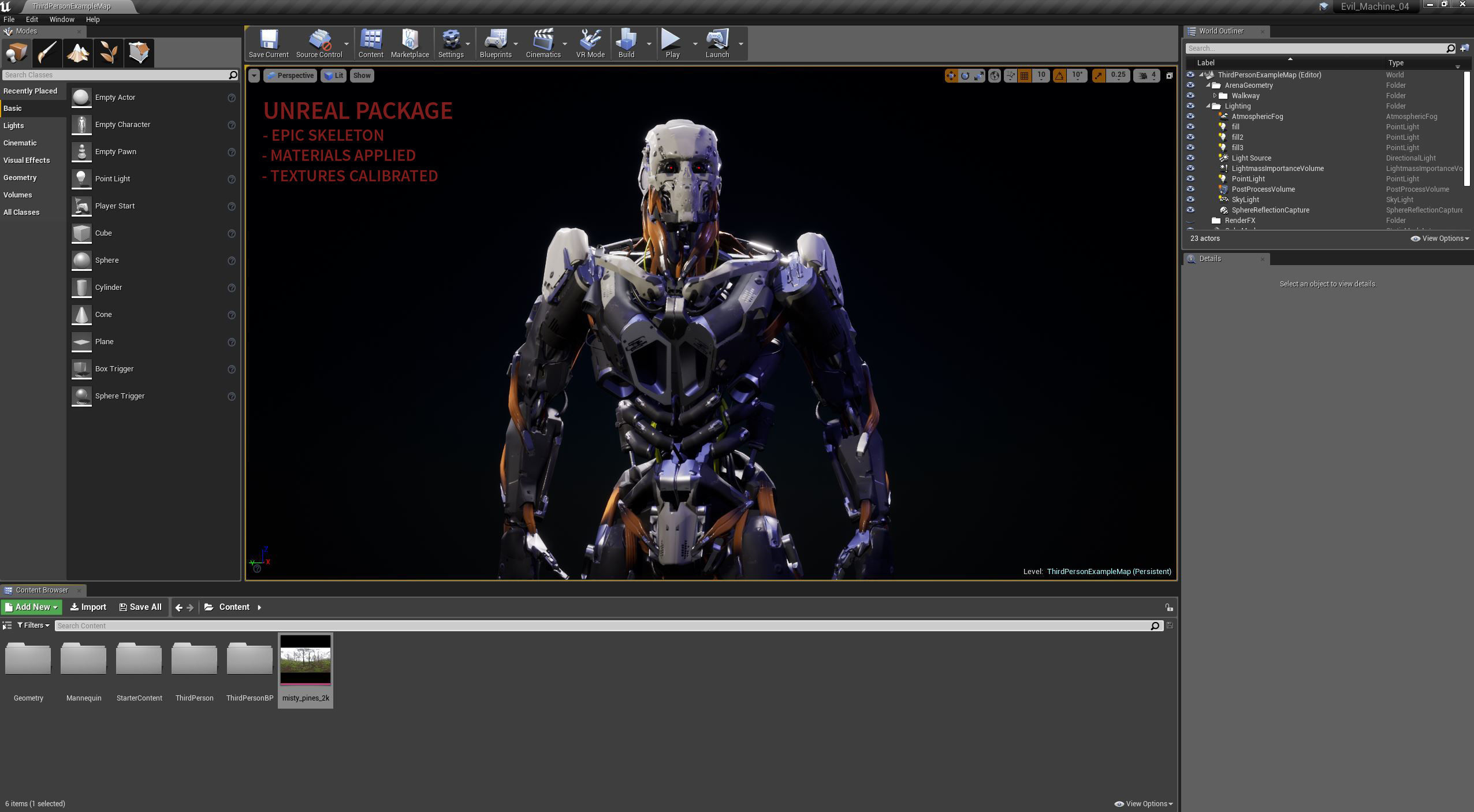Select the misty_pines_2k thumbnail
Screen dimensions: 1474x812
coord(306,660)
